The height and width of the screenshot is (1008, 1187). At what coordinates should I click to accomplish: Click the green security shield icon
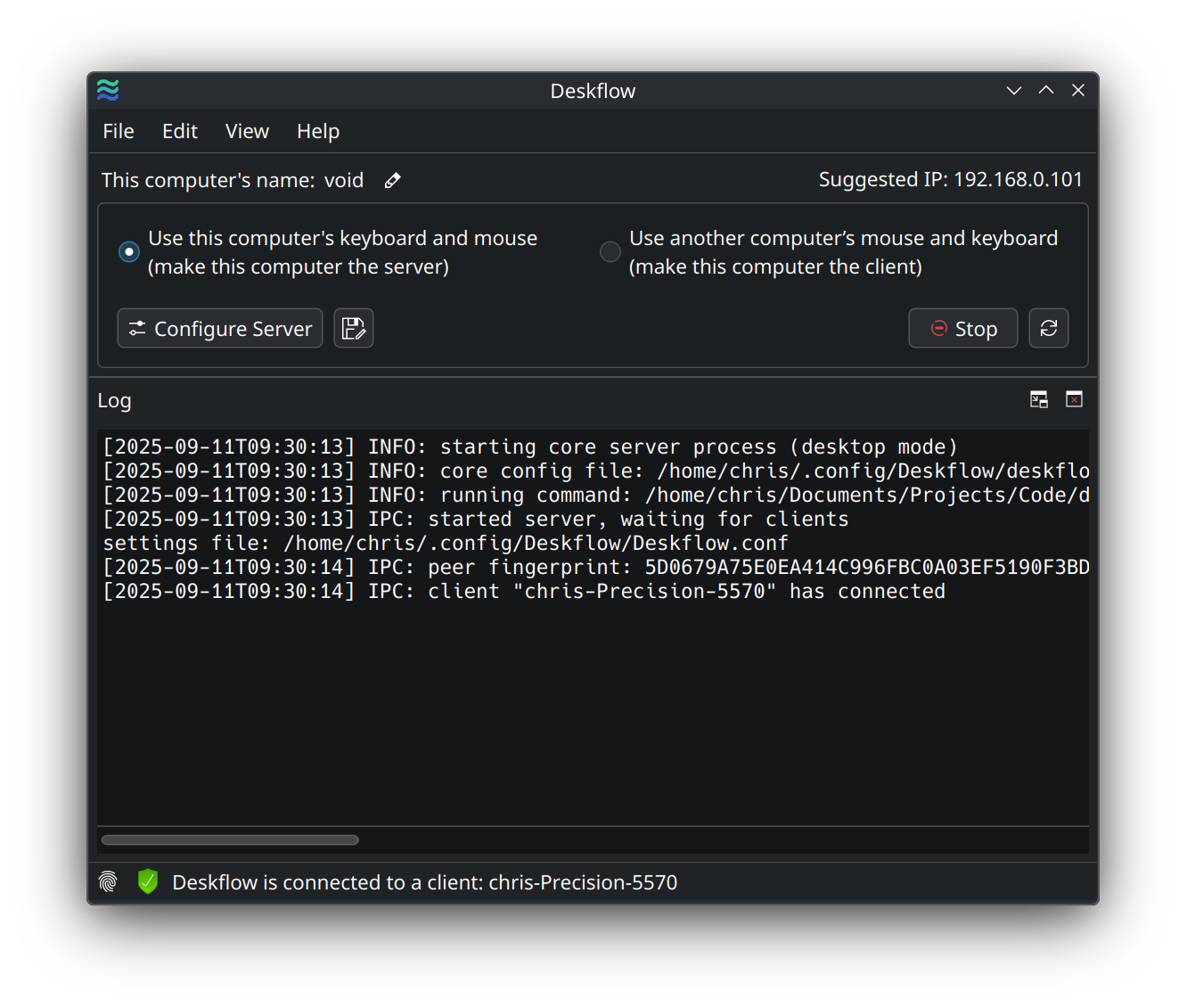point(148,882)
